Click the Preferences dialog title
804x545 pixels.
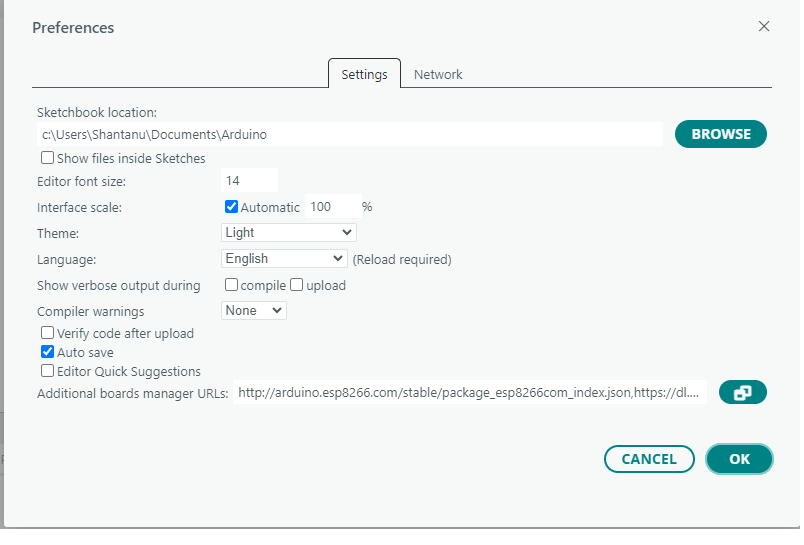click(73, 28)
